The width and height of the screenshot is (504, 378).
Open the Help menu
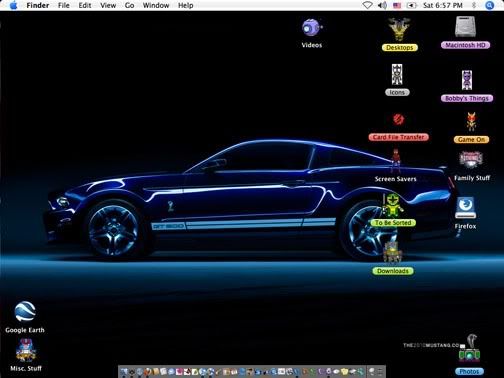pos(186,5)
